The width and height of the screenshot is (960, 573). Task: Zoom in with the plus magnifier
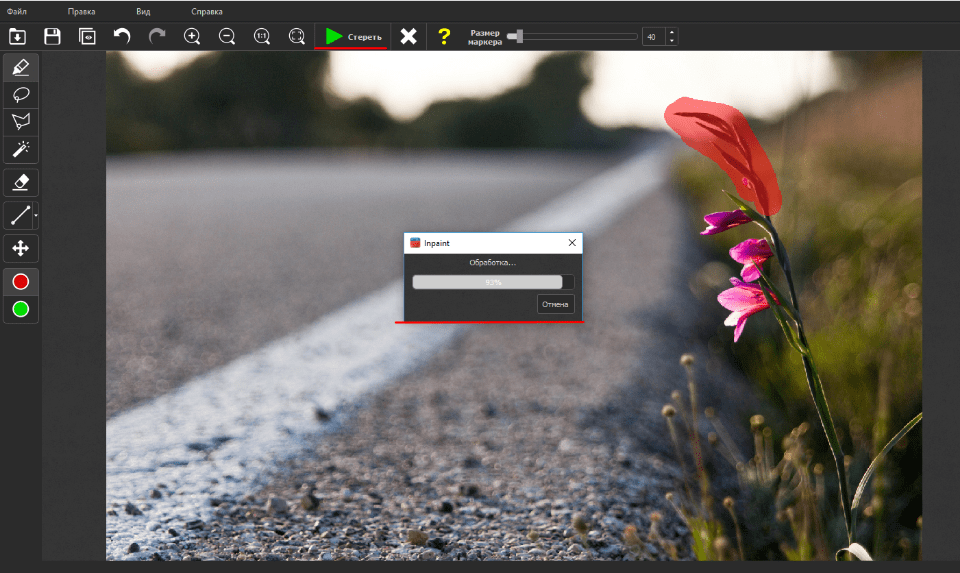[x=192, y=37]
